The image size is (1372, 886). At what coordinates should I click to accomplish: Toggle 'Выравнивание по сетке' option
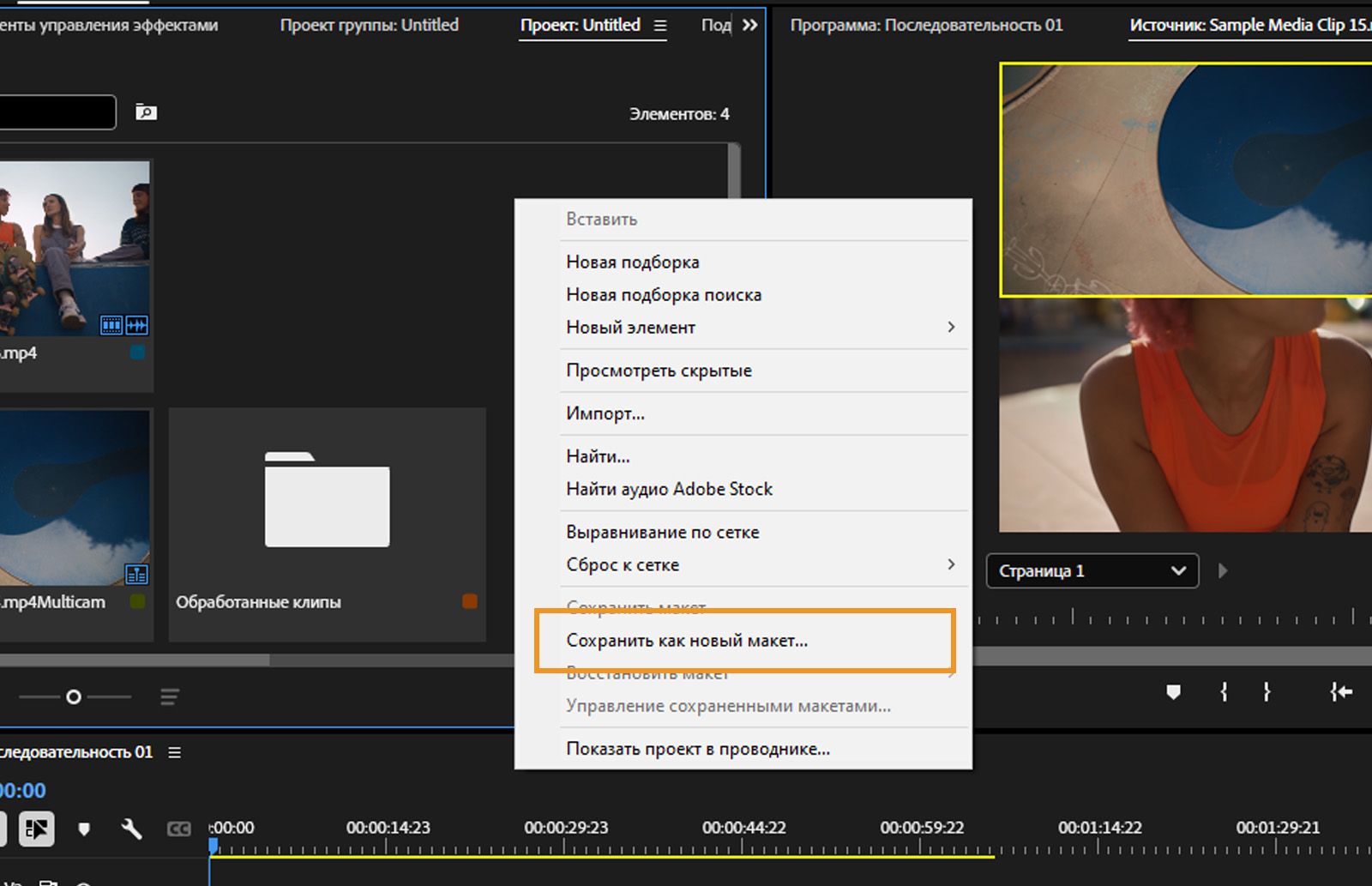[662, 532]
